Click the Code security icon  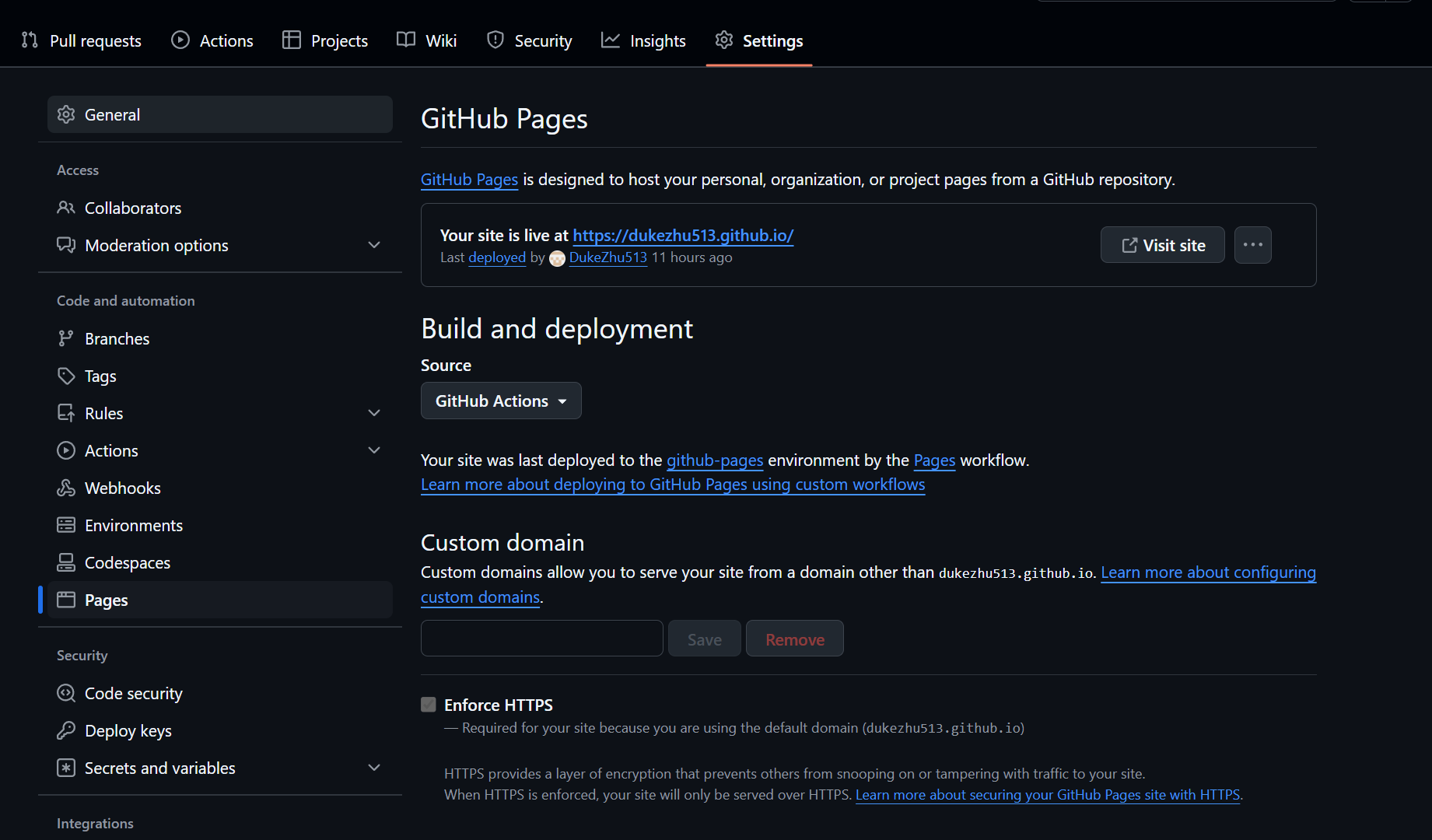click(66, 693)
